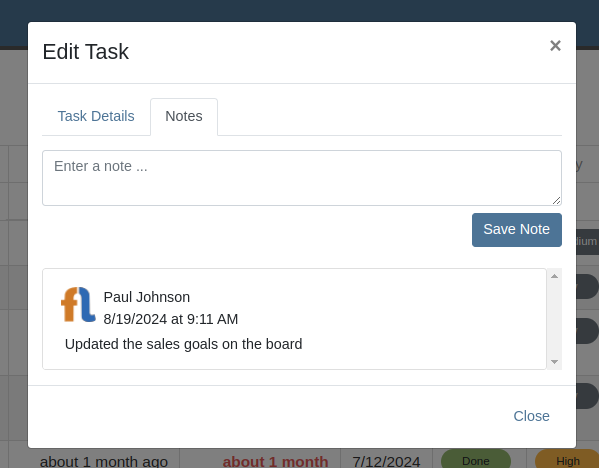
Task: Click the orange High priority badge
Action: tap(567, 460)
